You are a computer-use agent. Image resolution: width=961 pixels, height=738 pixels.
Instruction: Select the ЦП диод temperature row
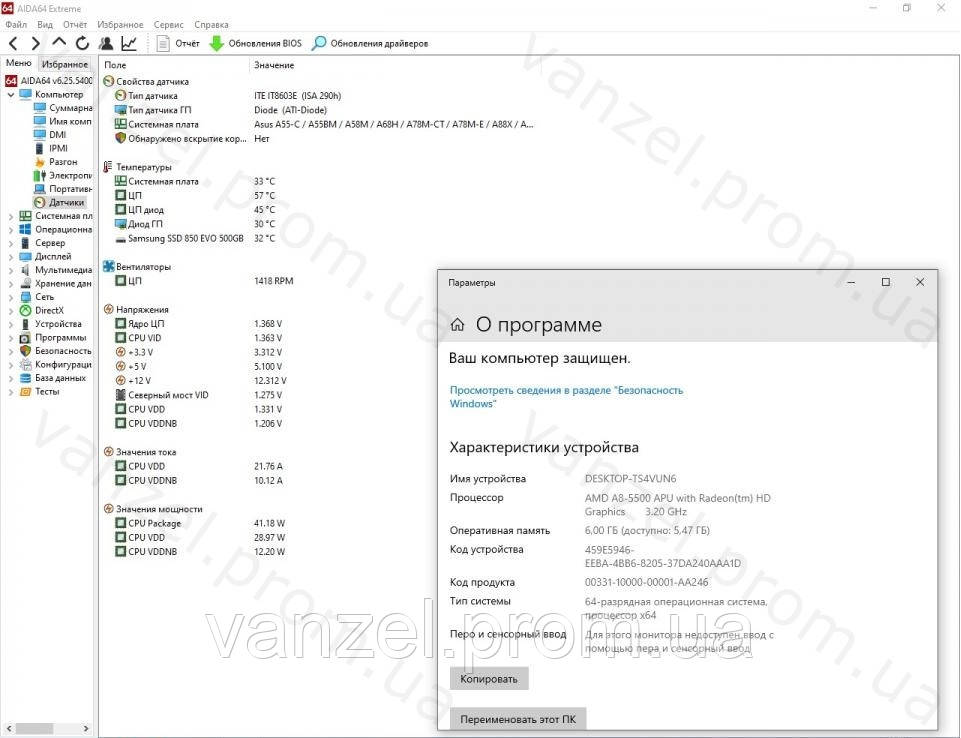195,210
